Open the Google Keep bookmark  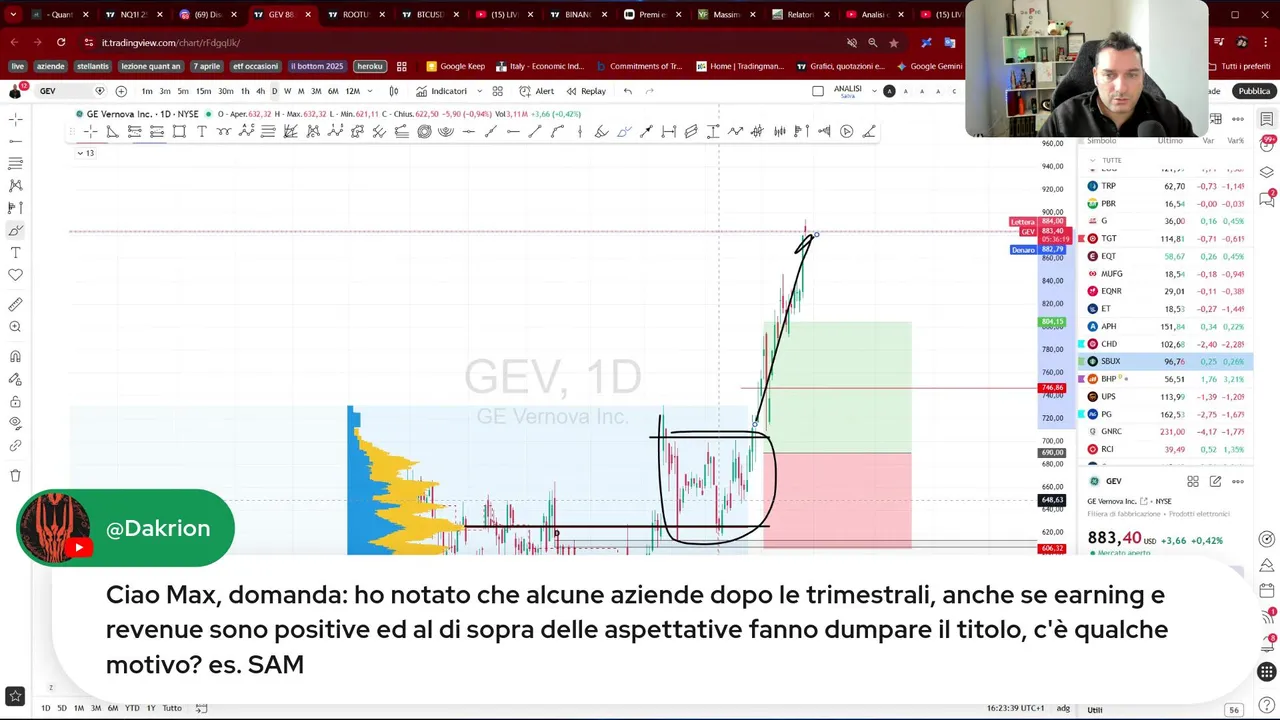456,66
